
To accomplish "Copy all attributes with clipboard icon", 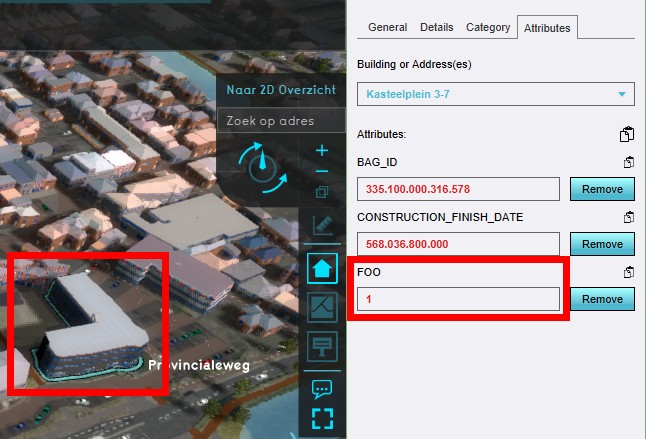I will coord(627,134).
